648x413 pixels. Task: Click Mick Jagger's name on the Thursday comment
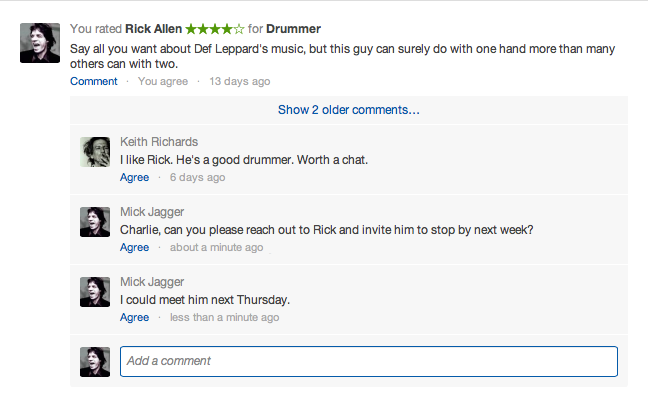coord(152,282)
